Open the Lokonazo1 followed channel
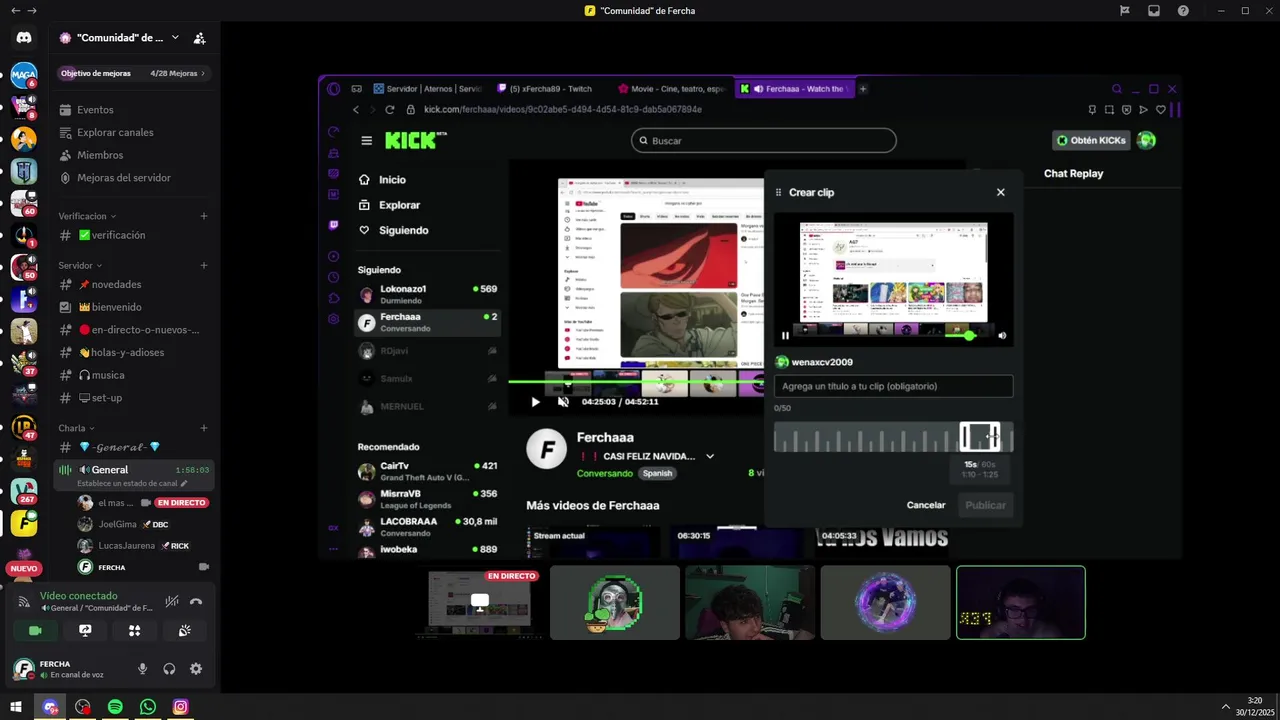The width and height of the screenshot is (1280, 720). tap(428, 294)
